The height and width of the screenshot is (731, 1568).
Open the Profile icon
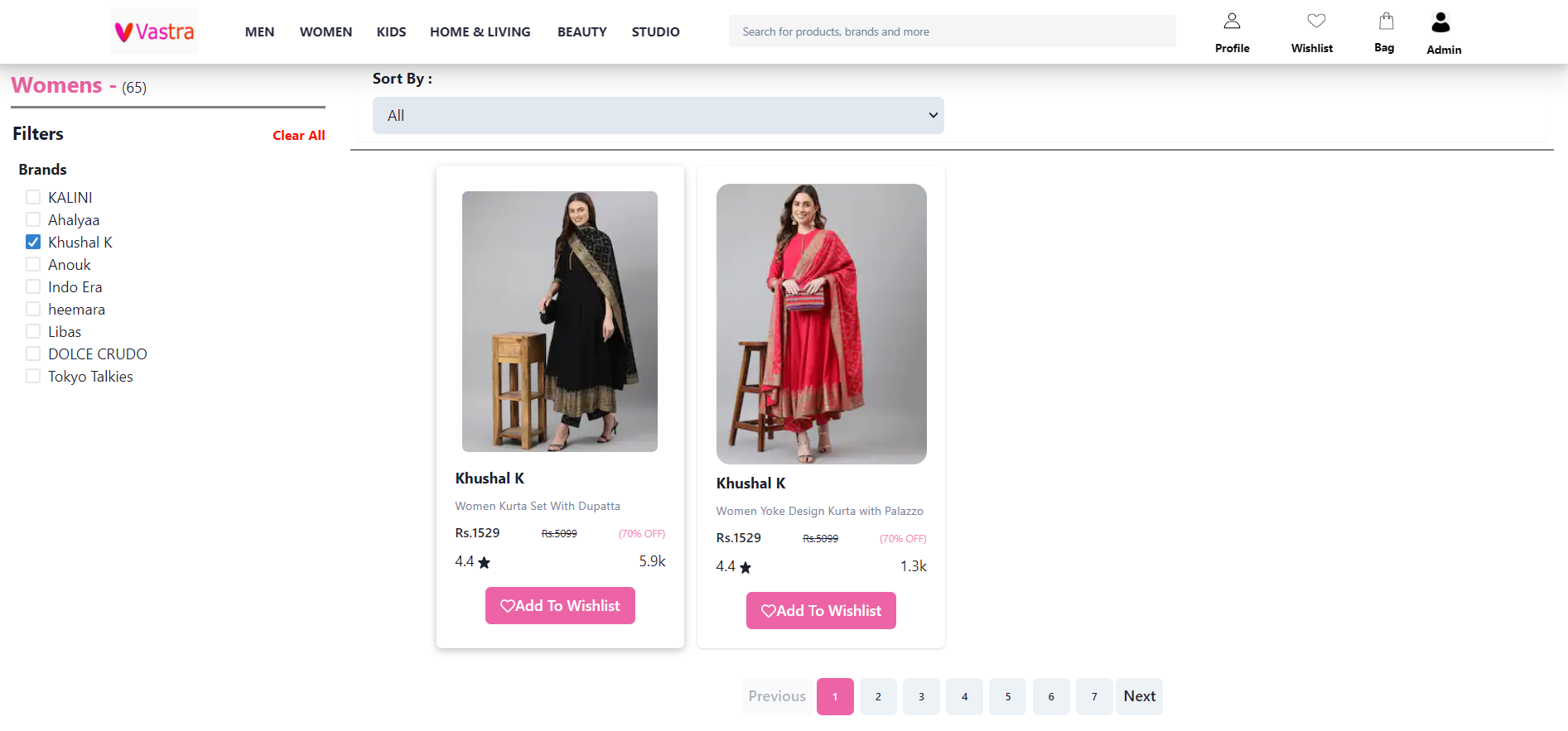(1232, 21)
